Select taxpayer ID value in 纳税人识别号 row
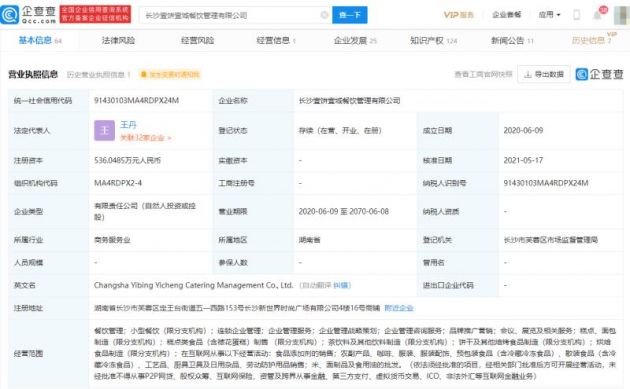630x389 pixels. (x=546, y=183)
